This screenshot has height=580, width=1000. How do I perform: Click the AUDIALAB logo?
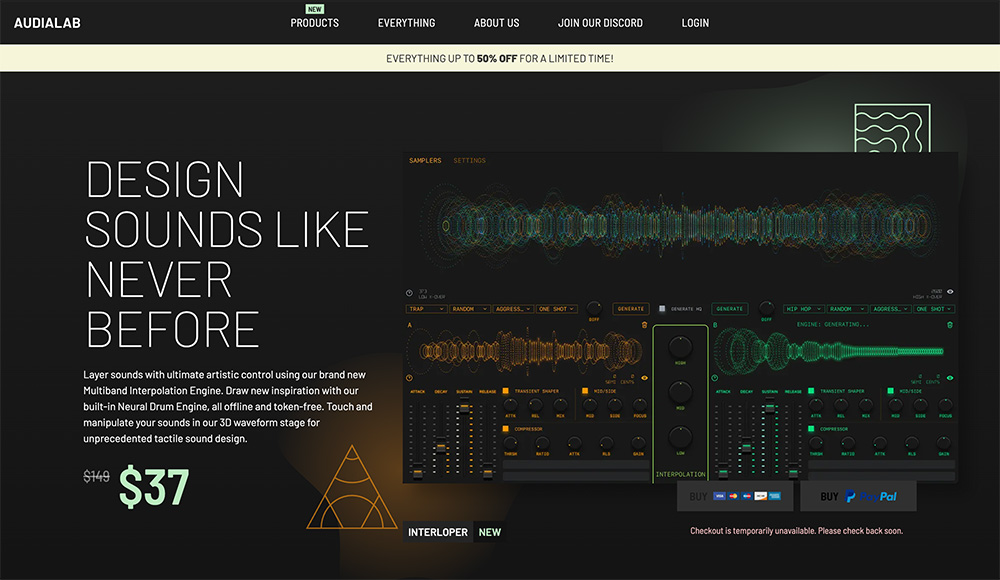[47, 23]
